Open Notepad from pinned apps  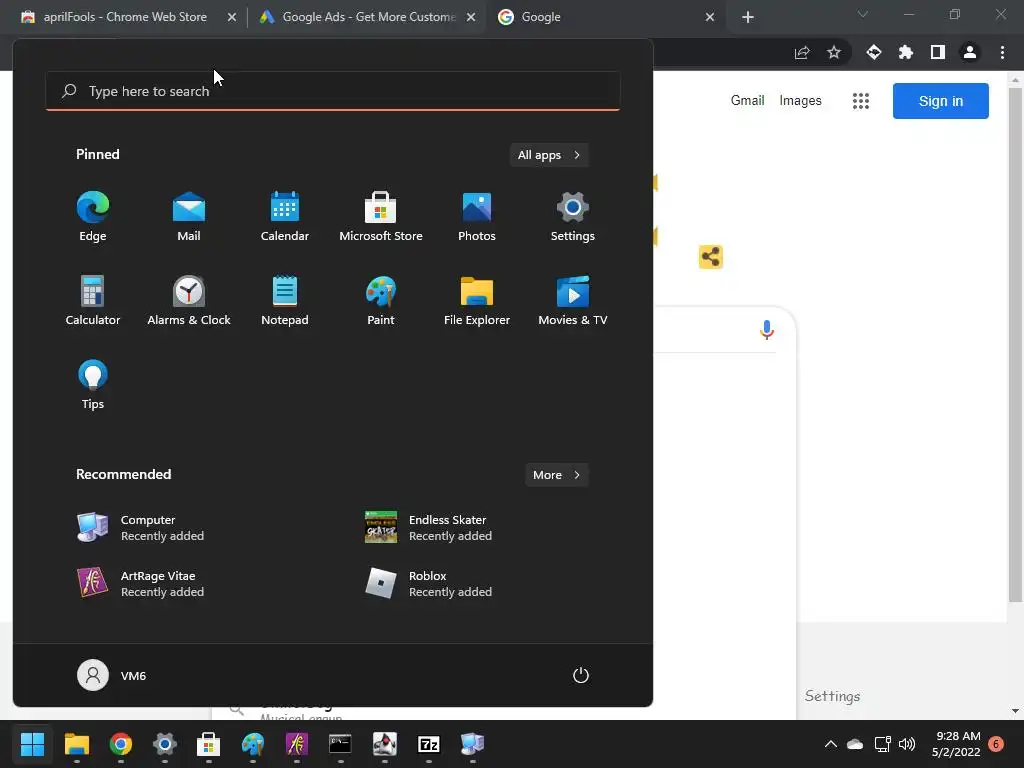click(x=285, y=300)
